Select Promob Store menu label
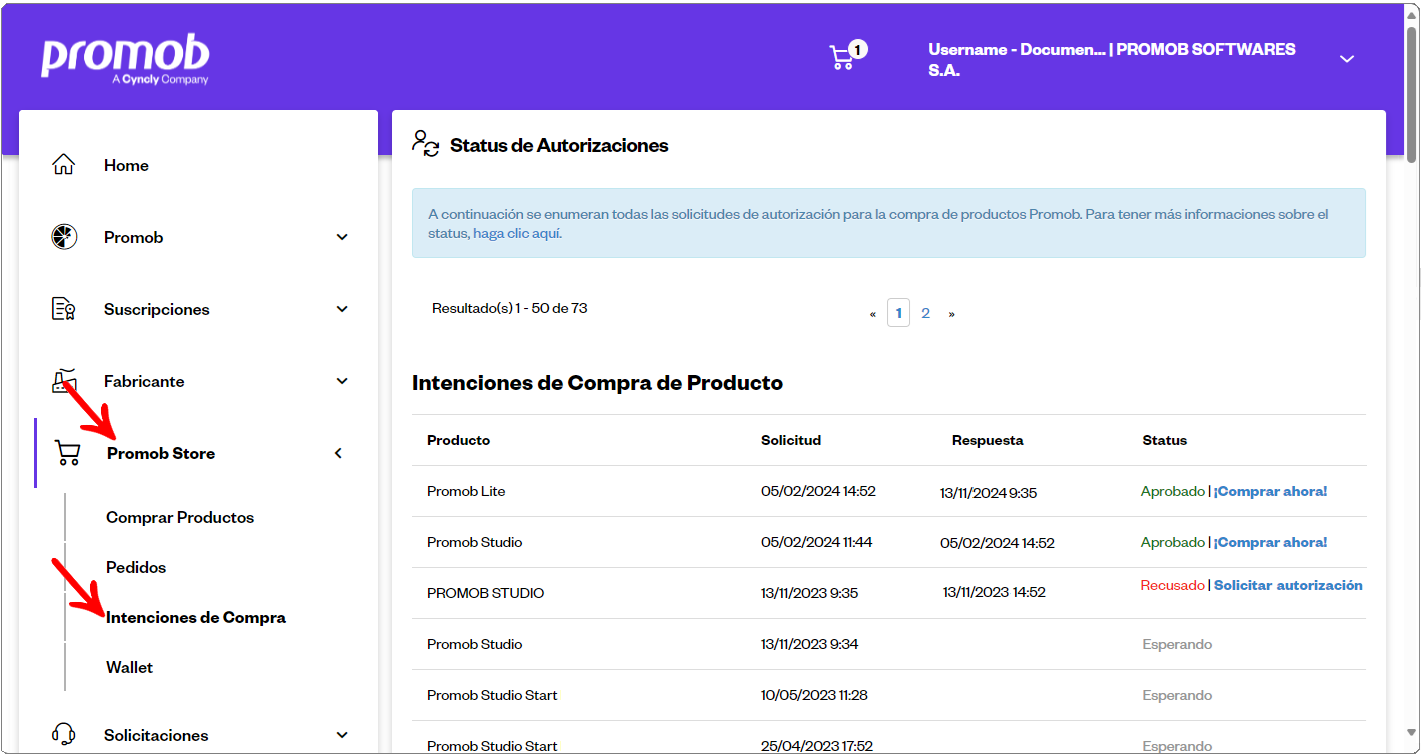Viewport: 1425px width, 754px height. pyautogui.click(x=161, y=453)
